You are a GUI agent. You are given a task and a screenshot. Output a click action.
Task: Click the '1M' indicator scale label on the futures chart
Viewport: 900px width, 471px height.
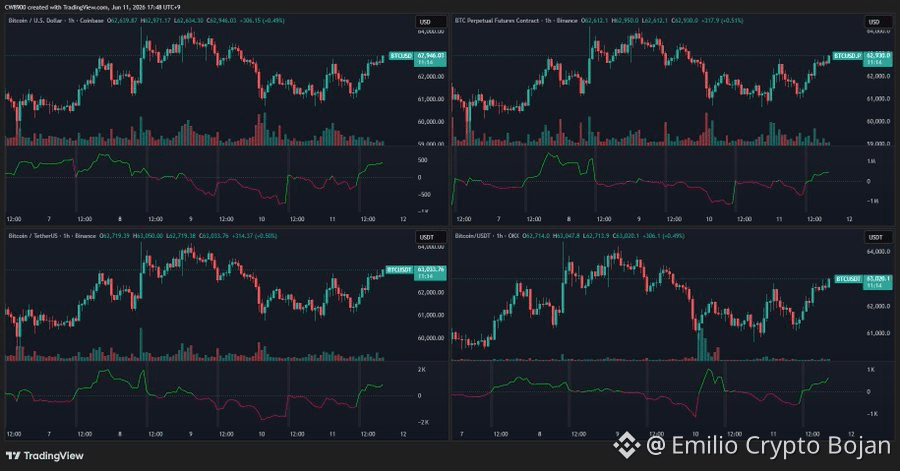click(871, 162)
